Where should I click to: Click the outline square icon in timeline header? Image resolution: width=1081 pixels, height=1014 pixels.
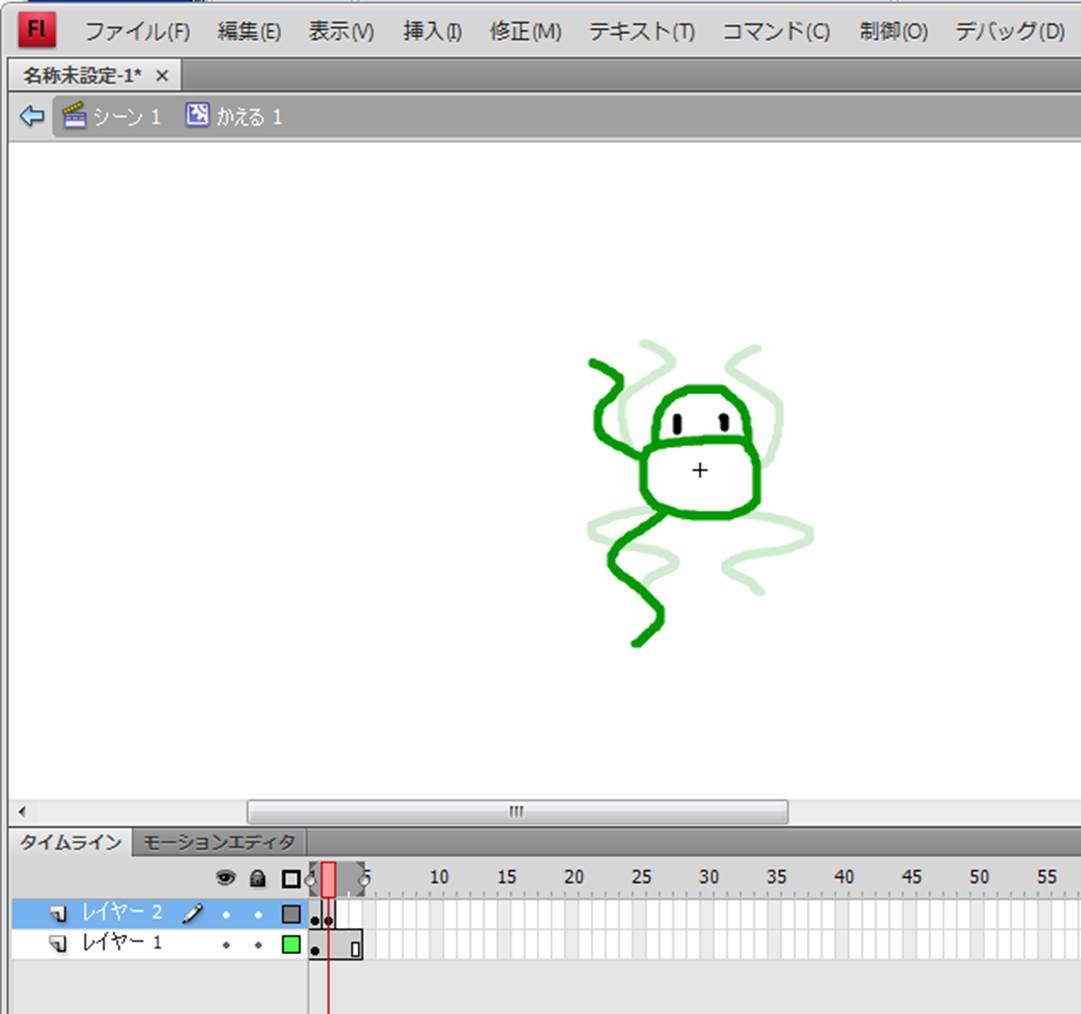(291, 878)
